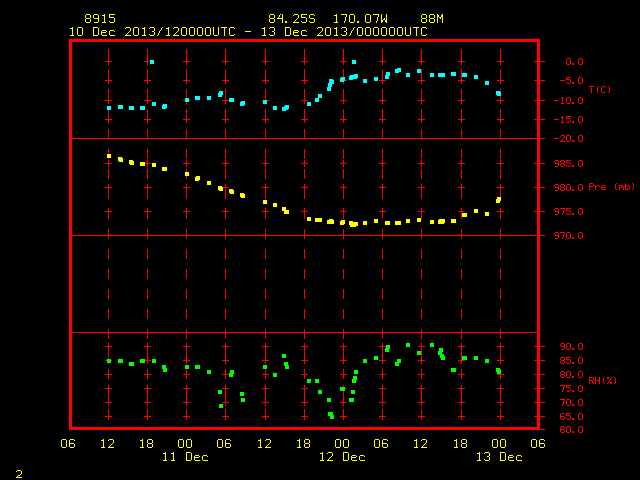Click the lowest green humidity point near 65%
The image size is (640, 480).
(x=331, y=416)
